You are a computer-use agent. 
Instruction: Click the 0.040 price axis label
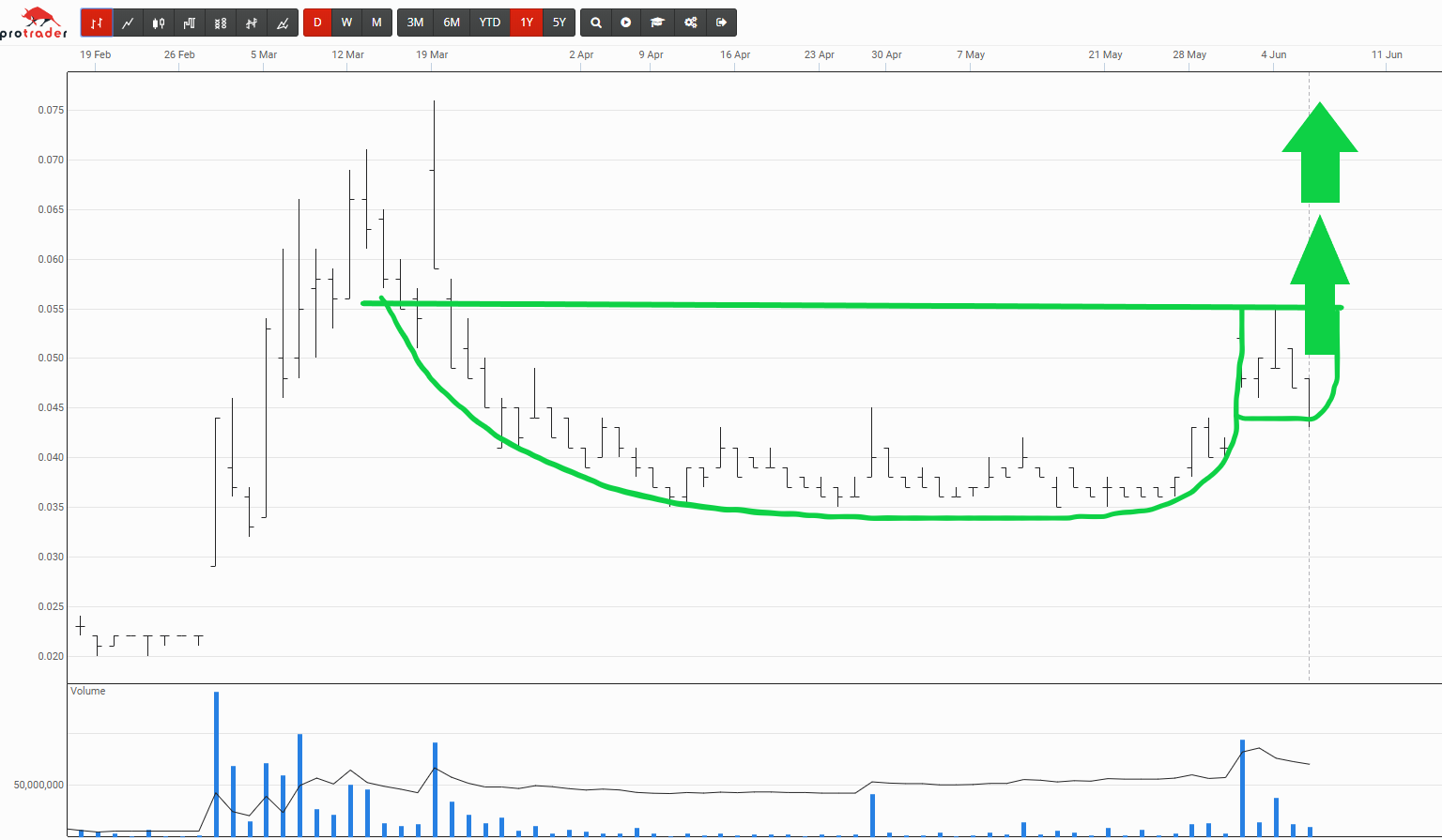click(51, 457)
